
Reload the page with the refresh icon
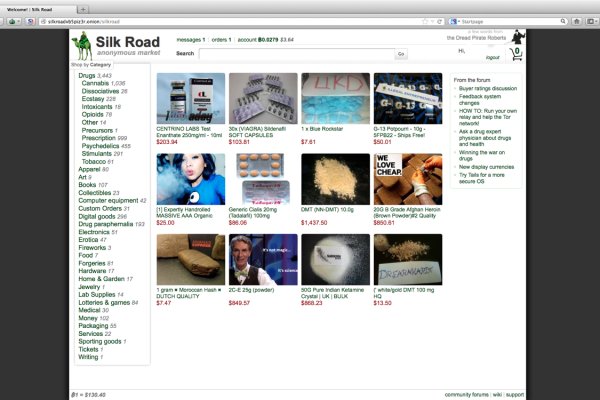point(440,21)
